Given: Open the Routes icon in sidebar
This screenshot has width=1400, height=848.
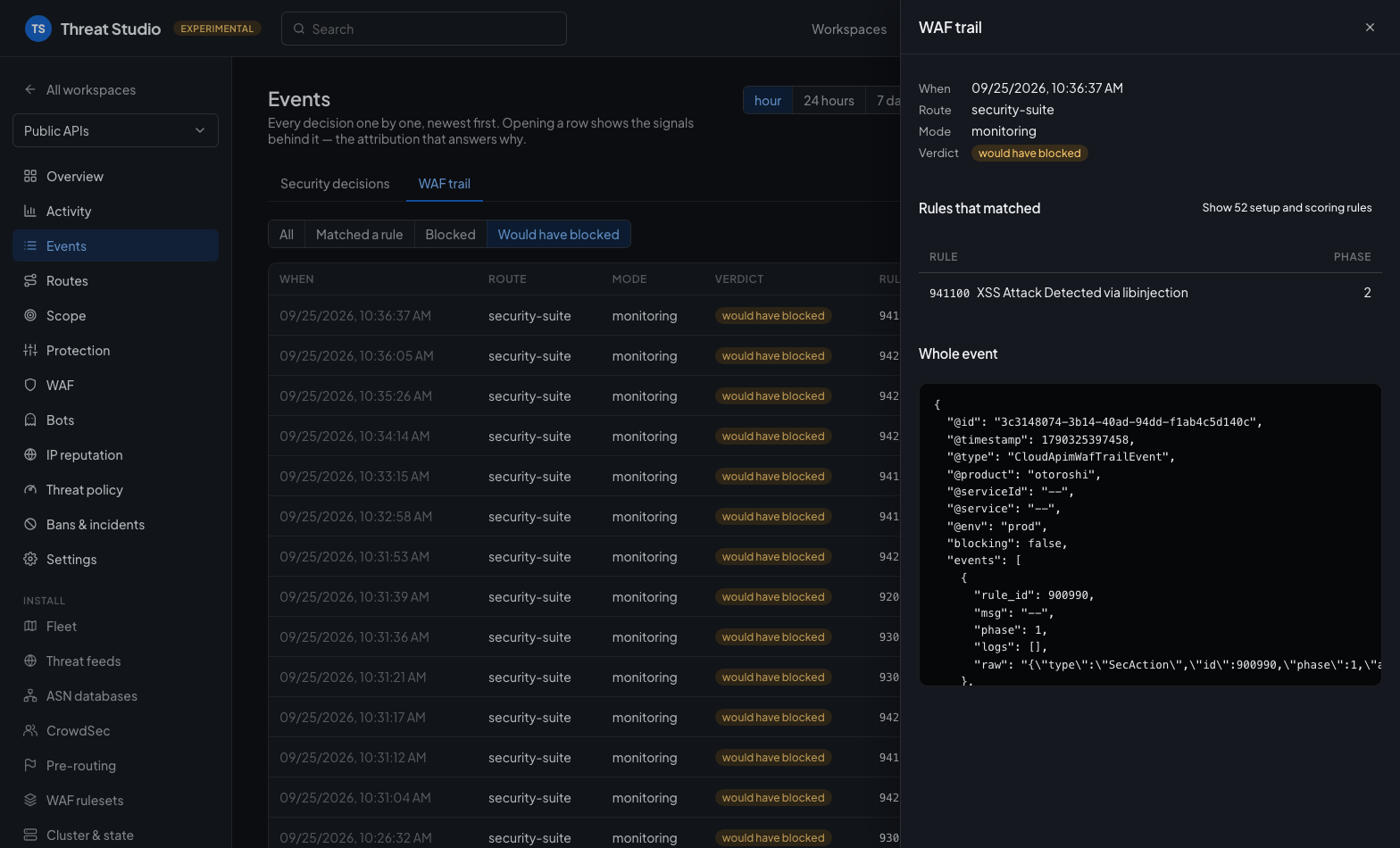Looking at the screenshot, I should pyautogui.click(x=30, y=280).
